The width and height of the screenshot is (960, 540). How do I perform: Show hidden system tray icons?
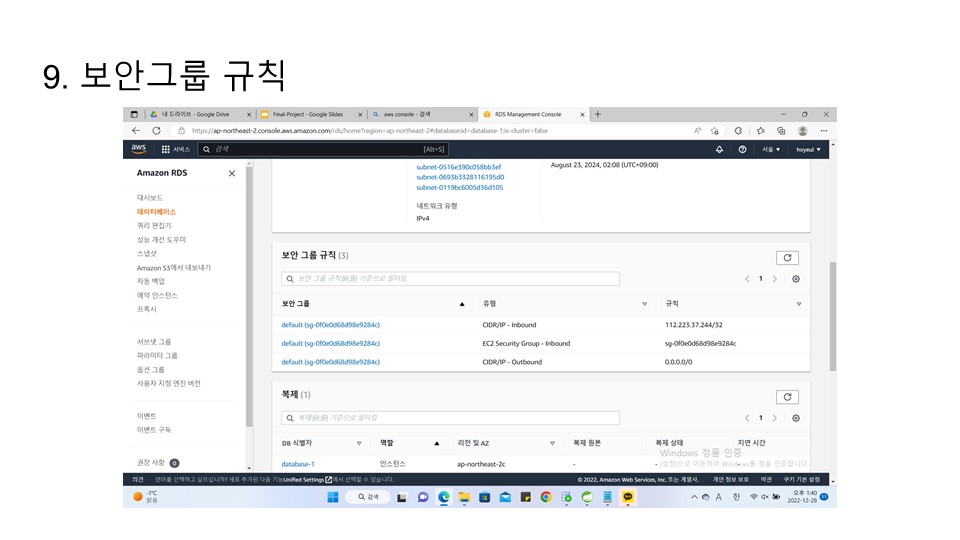[x=694, y=497]
